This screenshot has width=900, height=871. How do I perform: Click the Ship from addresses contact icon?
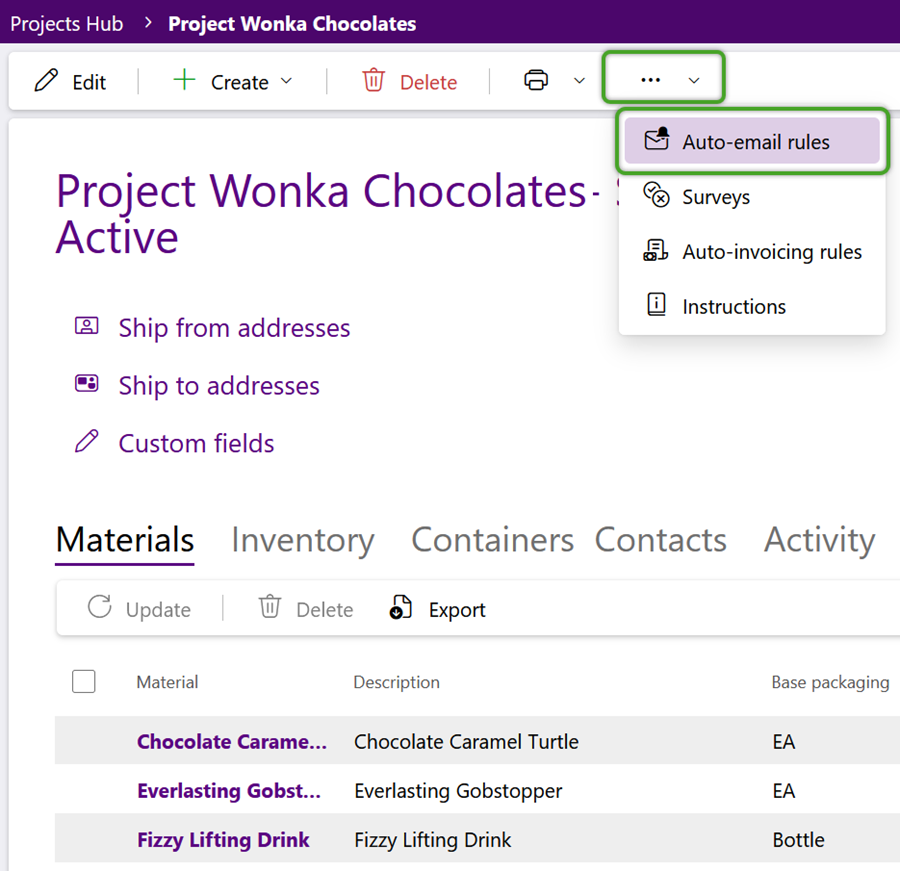(x=87, y=326)
